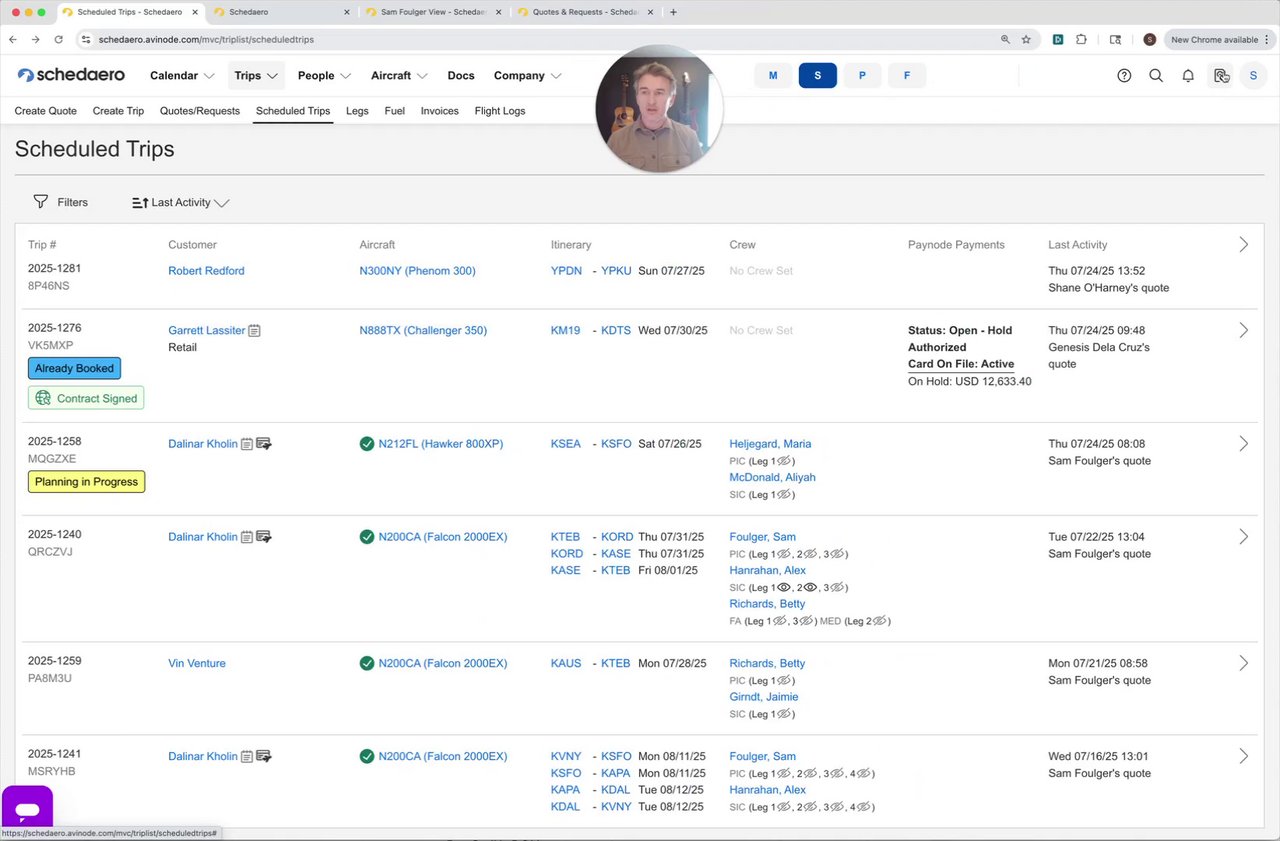Toggle Hanrahan, Alex SIC Leg 2 eye in trip 2025-1240

[x=811, y=588]
